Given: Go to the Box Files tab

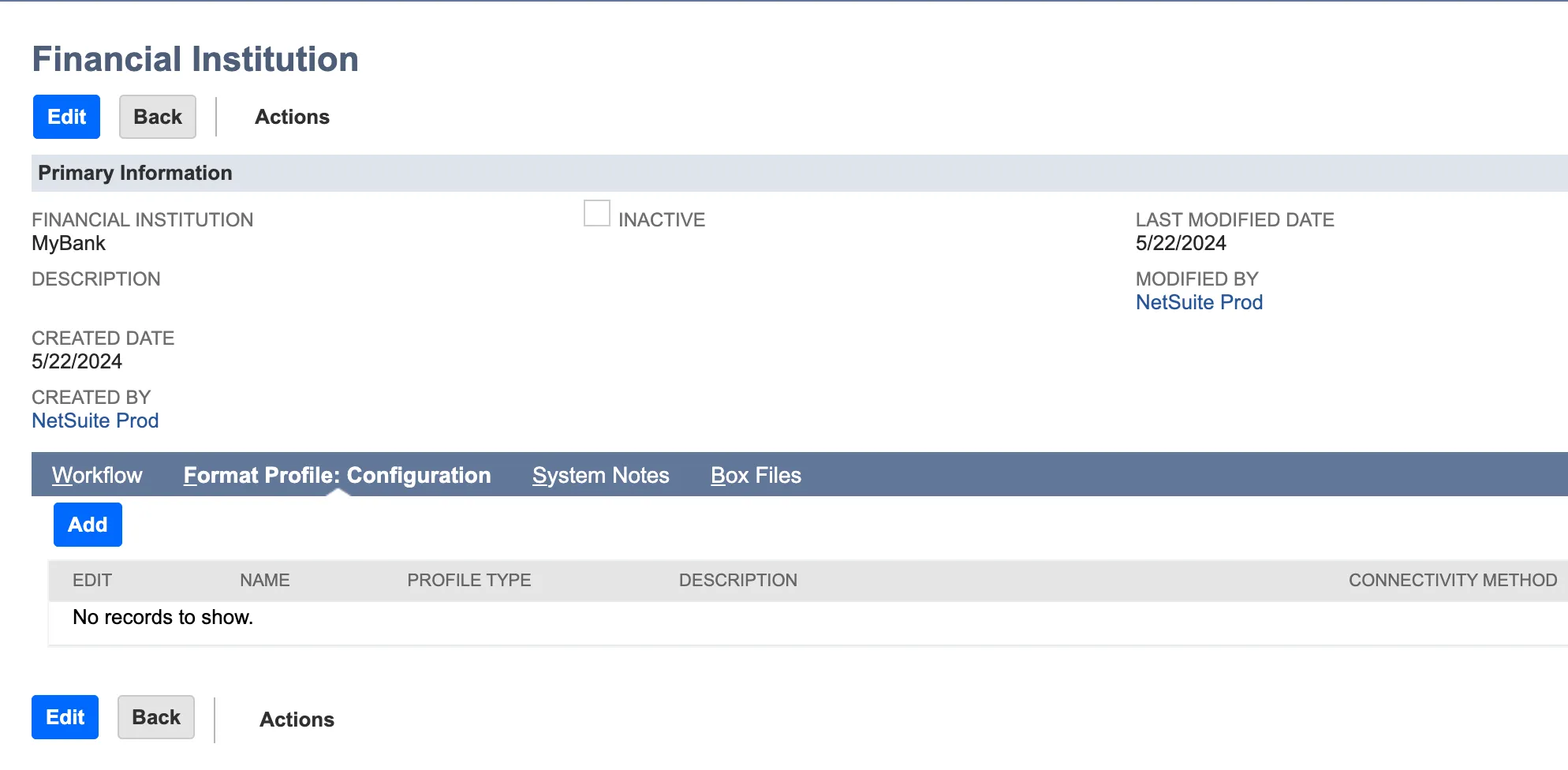Looking at the screenshot, I should 755,475.
